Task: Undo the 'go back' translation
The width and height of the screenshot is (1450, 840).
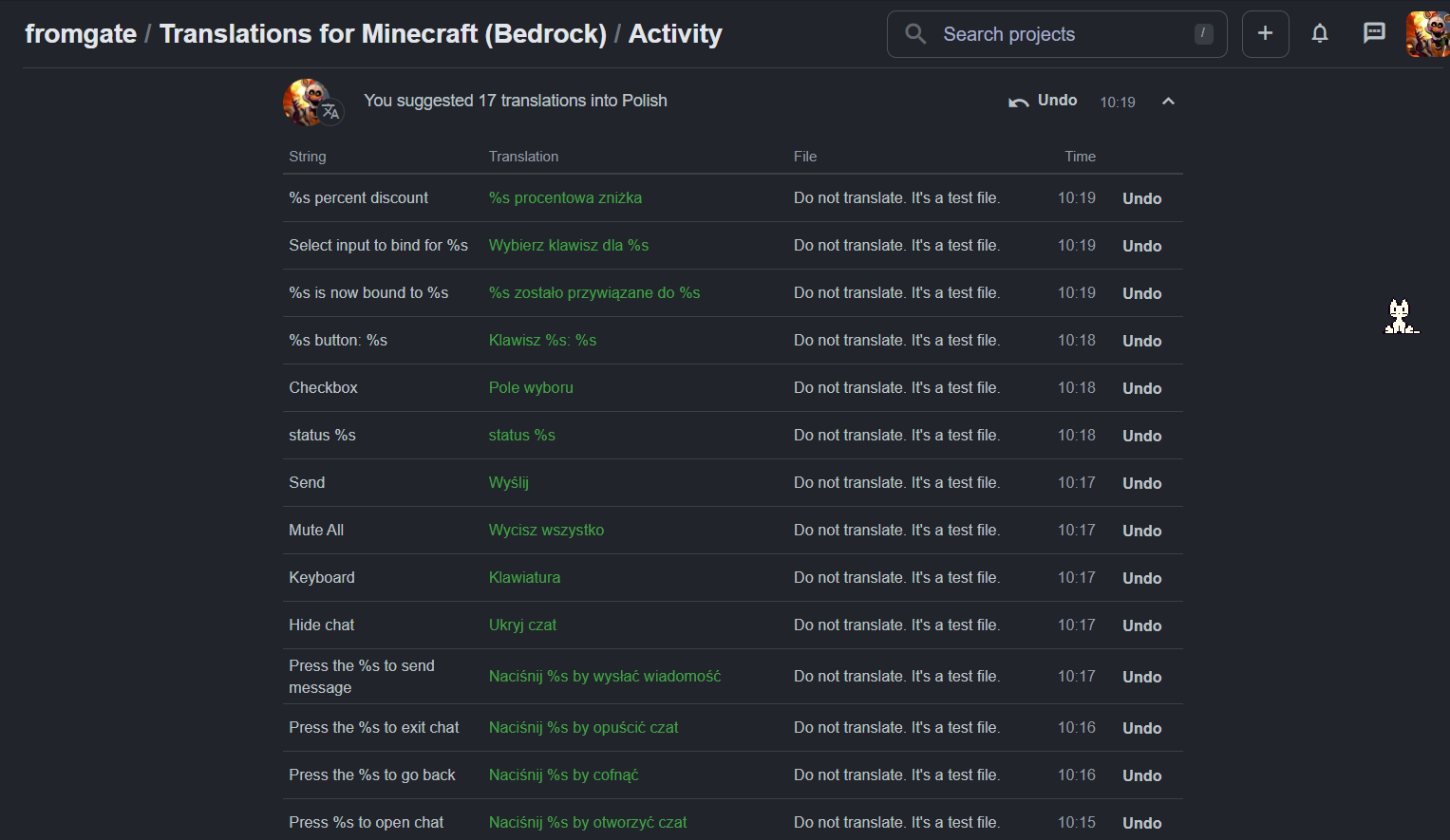Action: click(x=1141, y=775)
